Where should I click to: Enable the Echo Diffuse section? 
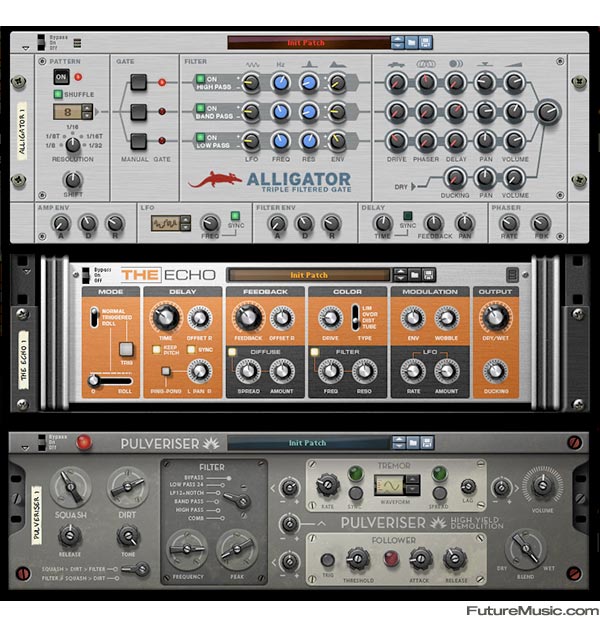pyautogui.click(x=232, y=352)
